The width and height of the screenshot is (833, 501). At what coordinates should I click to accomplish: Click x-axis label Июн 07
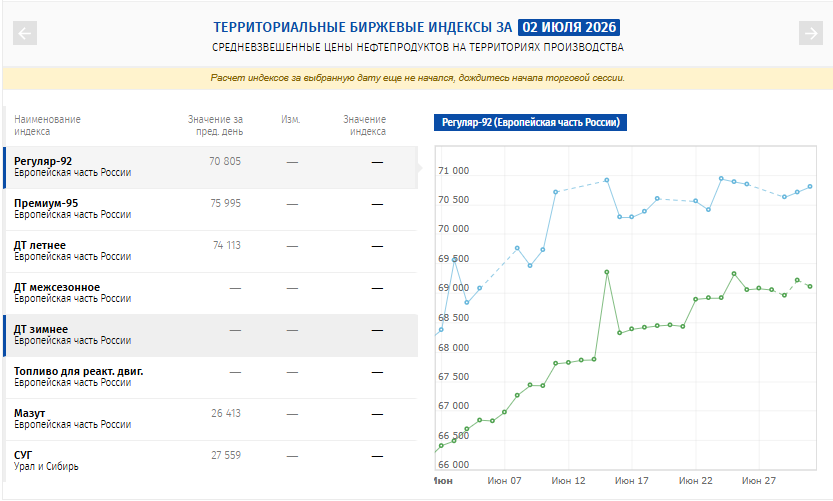[504, 481]
